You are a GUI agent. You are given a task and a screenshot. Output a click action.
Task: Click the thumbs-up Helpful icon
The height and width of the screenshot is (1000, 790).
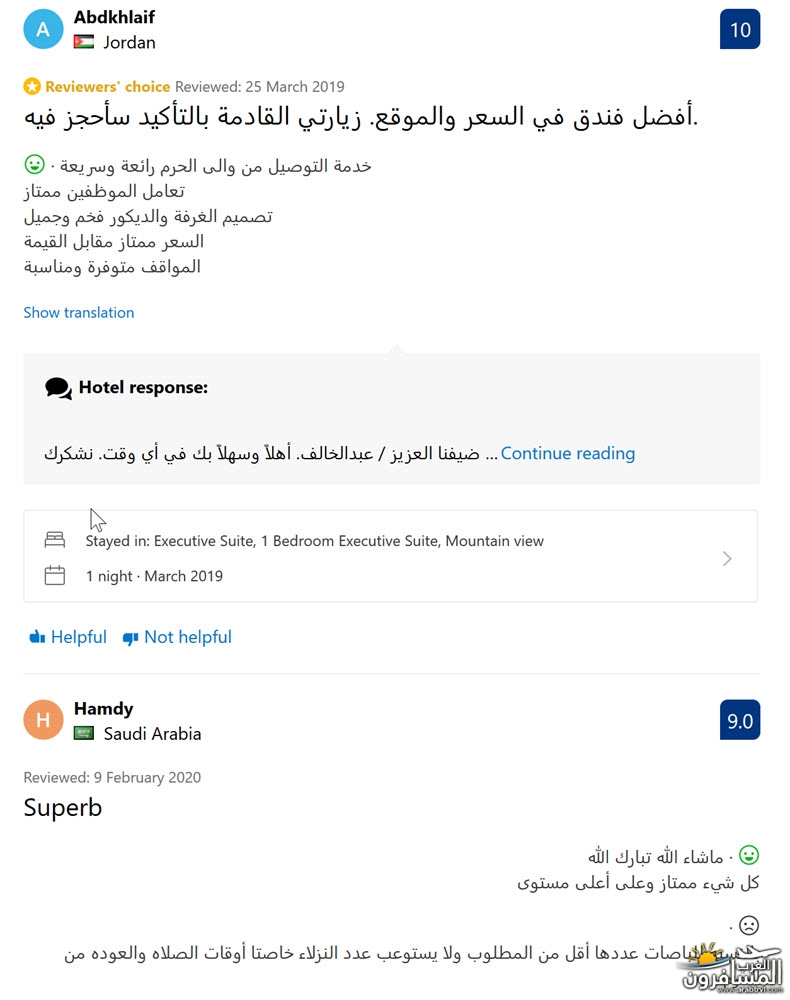pos(37,637)
